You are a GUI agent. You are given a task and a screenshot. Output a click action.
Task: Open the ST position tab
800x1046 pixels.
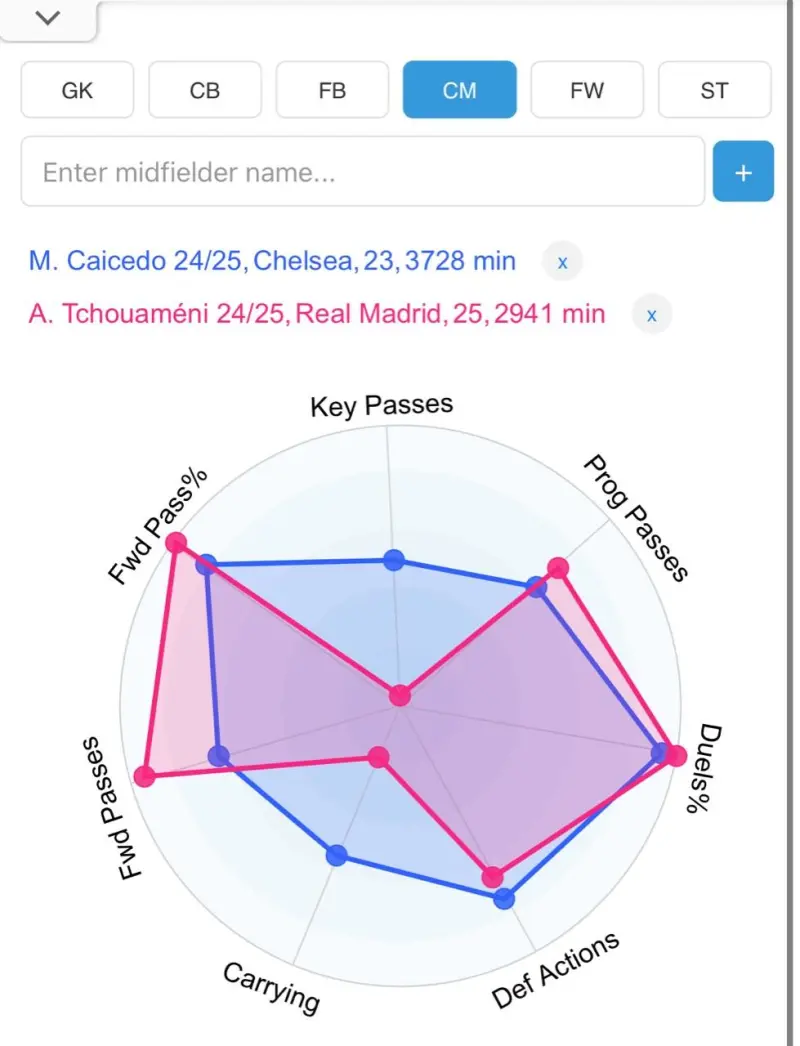(715, 90)
